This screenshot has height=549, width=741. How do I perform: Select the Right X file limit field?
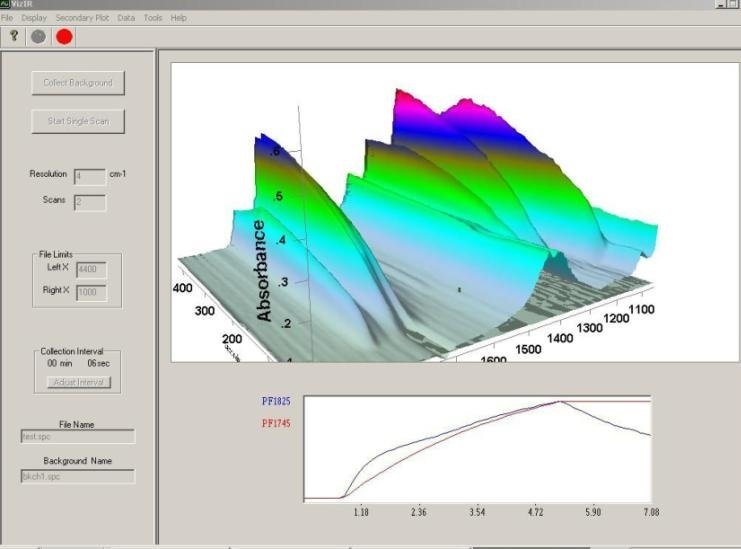click(x=89, y=292)
